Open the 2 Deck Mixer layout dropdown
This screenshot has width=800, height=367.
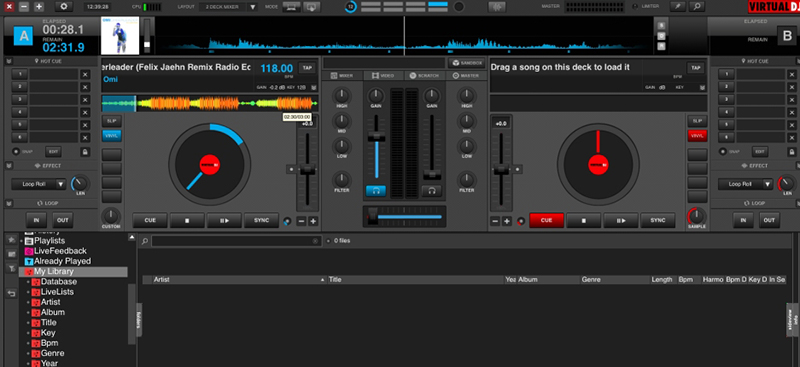pyautogui.click(x=230, y=7)
